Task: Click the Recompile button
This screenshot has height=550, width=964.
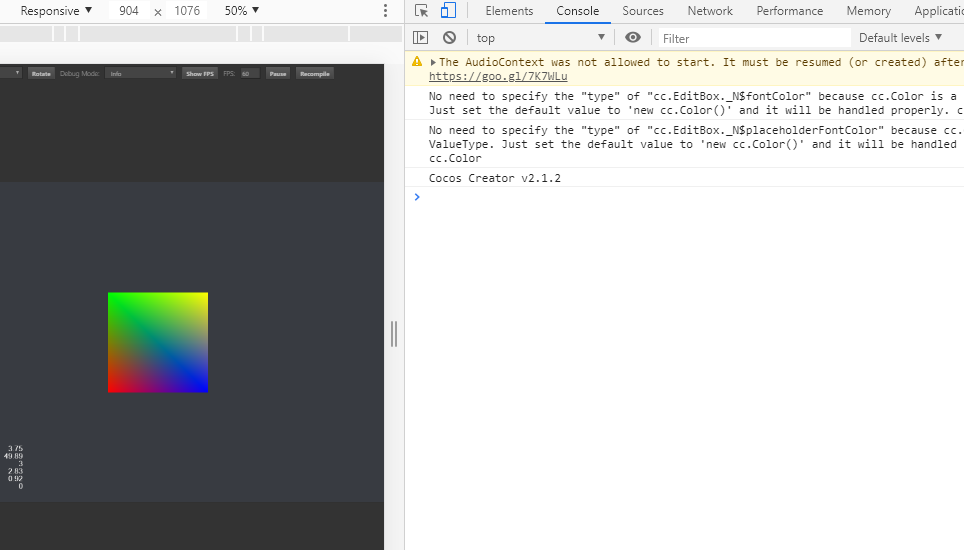Action: [x=315, y=74]
